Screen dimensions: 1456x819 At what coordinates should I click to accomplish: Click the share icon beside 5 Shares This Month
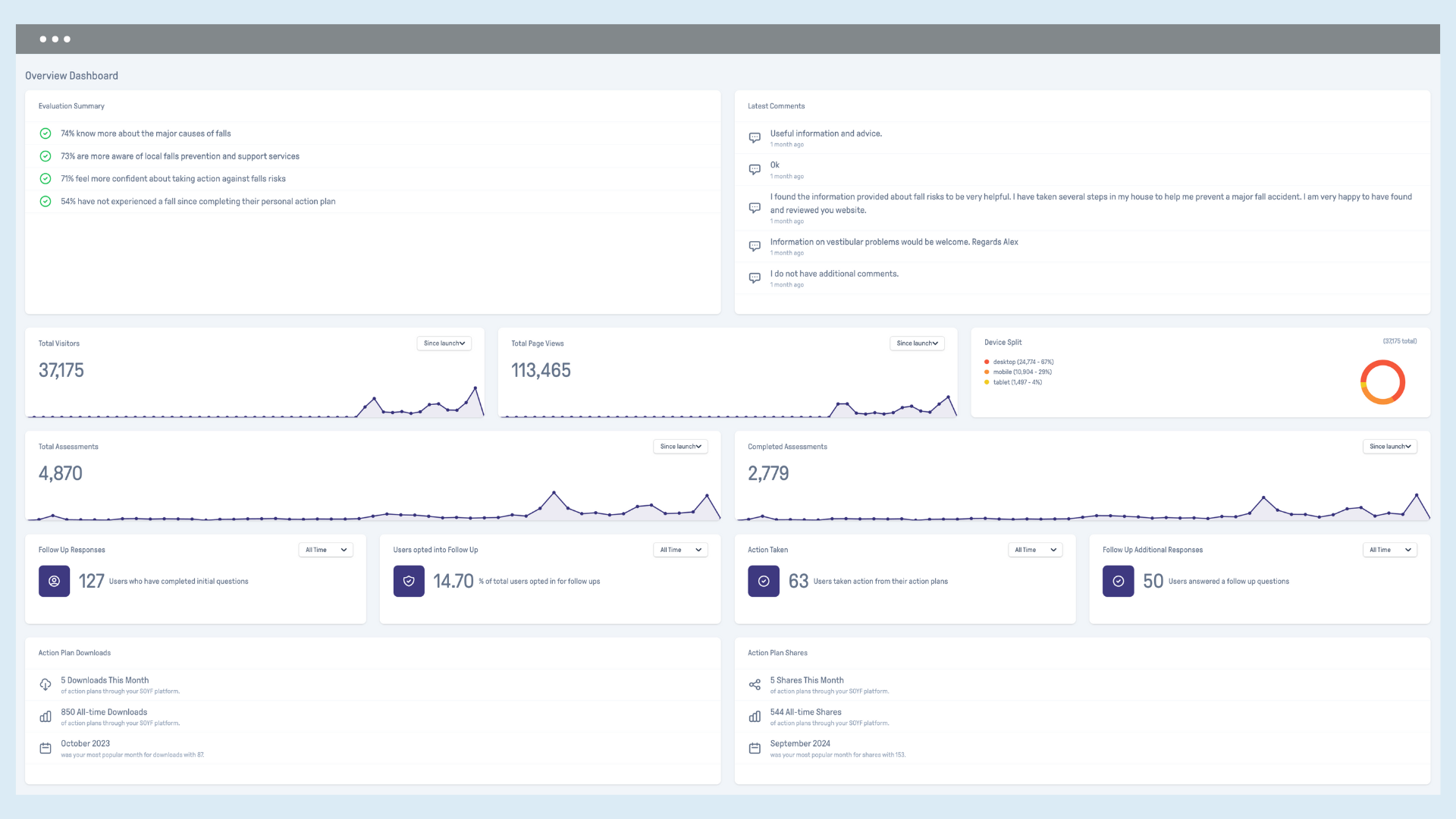coord(755,685)
